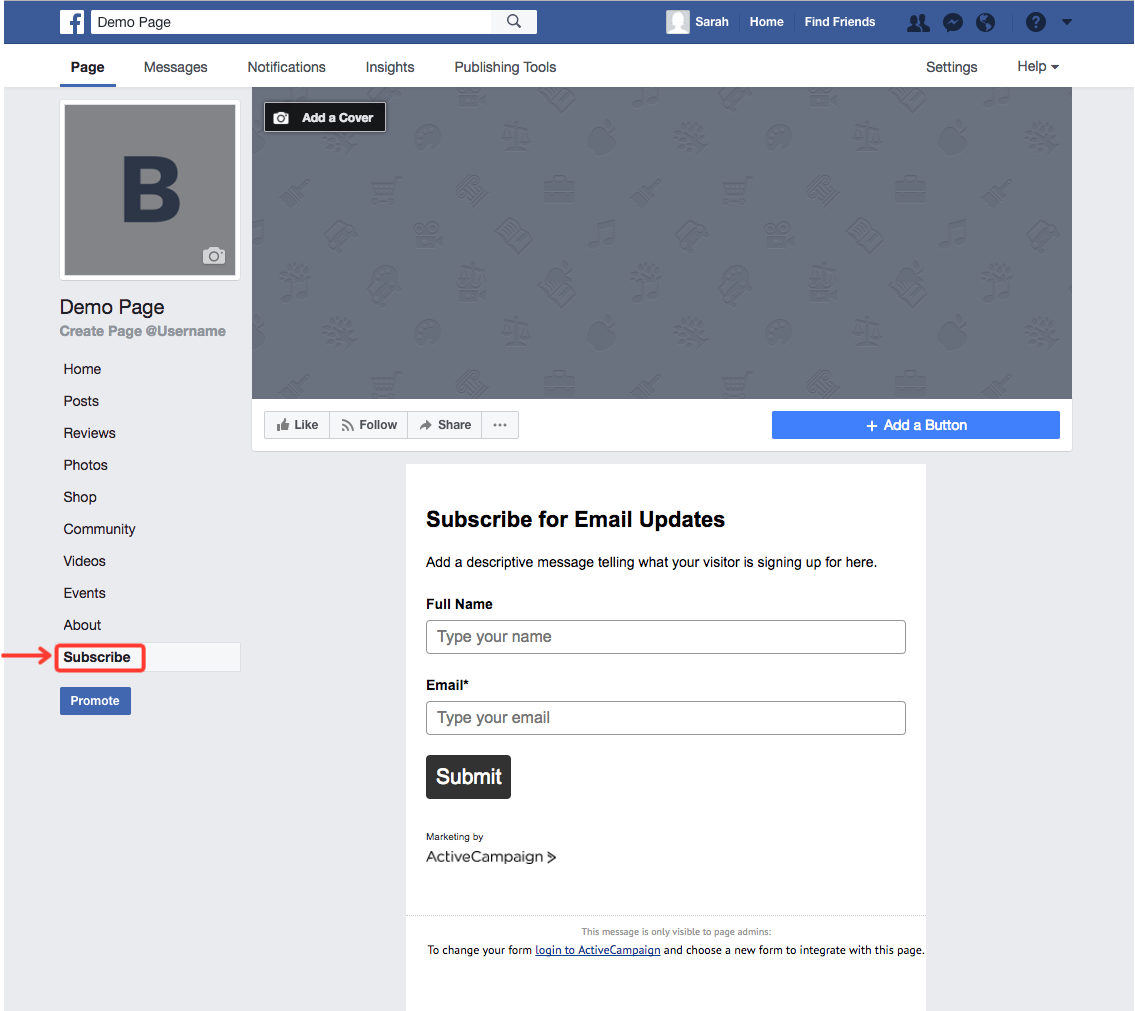Screen dimensions: 1135x1011
Task: Click the camera icon on profile picture
Action: 214,256
